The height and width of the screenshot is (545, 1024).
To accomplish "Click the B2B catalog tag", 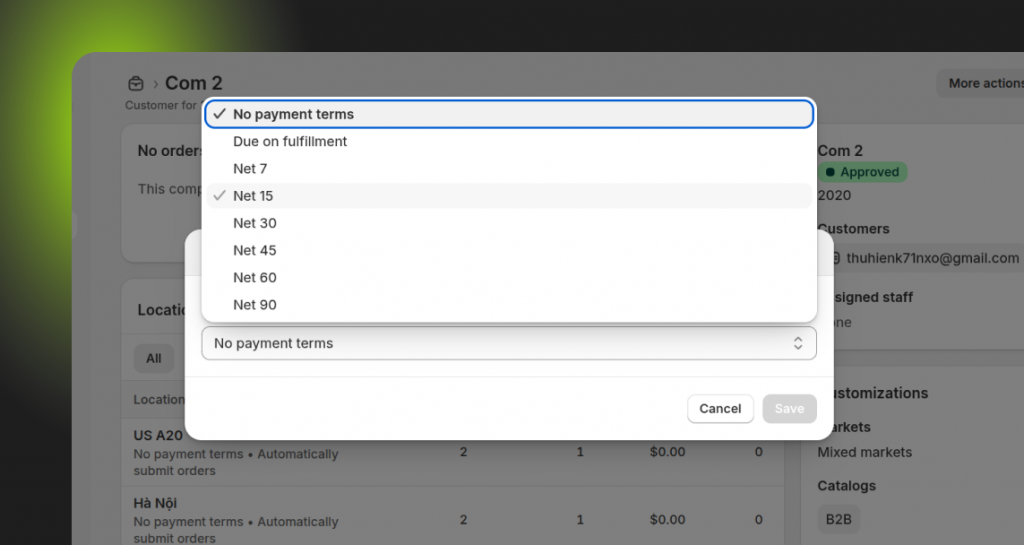I will (838, 520).
